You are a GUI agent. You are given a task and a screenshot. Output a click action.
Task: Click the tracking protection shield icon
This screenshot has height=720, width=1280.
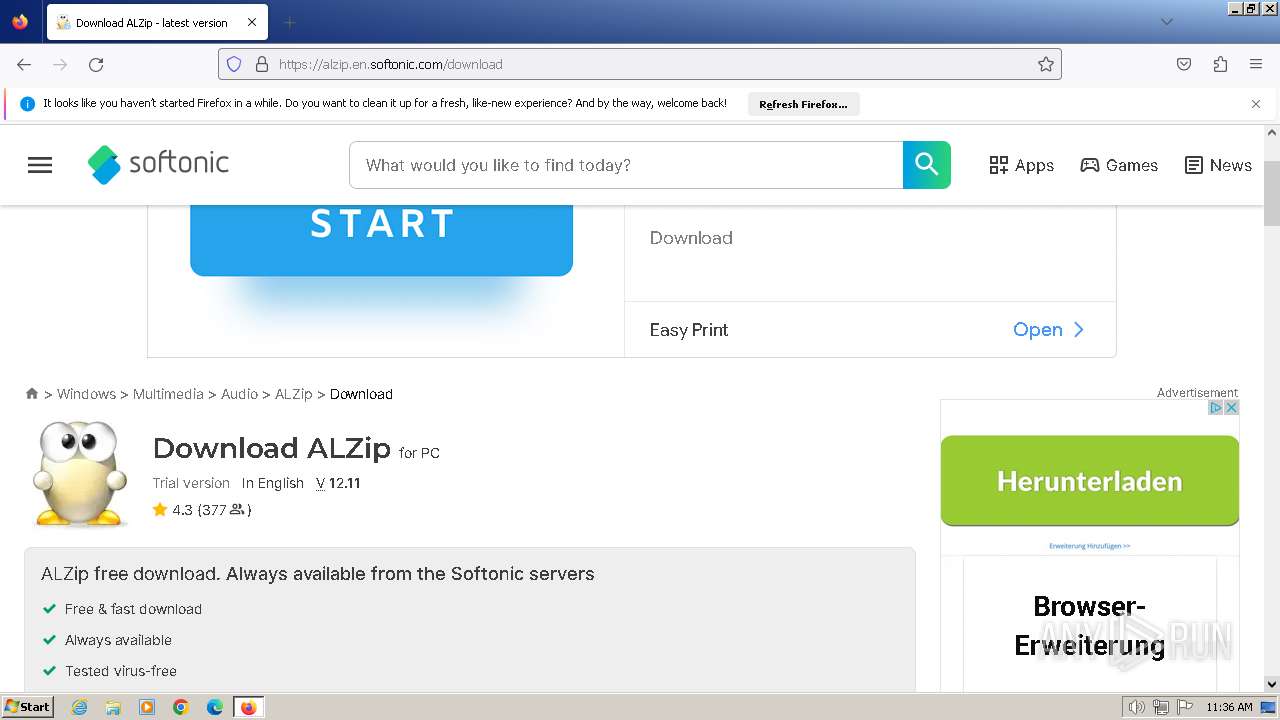click(x=234, y=64)
